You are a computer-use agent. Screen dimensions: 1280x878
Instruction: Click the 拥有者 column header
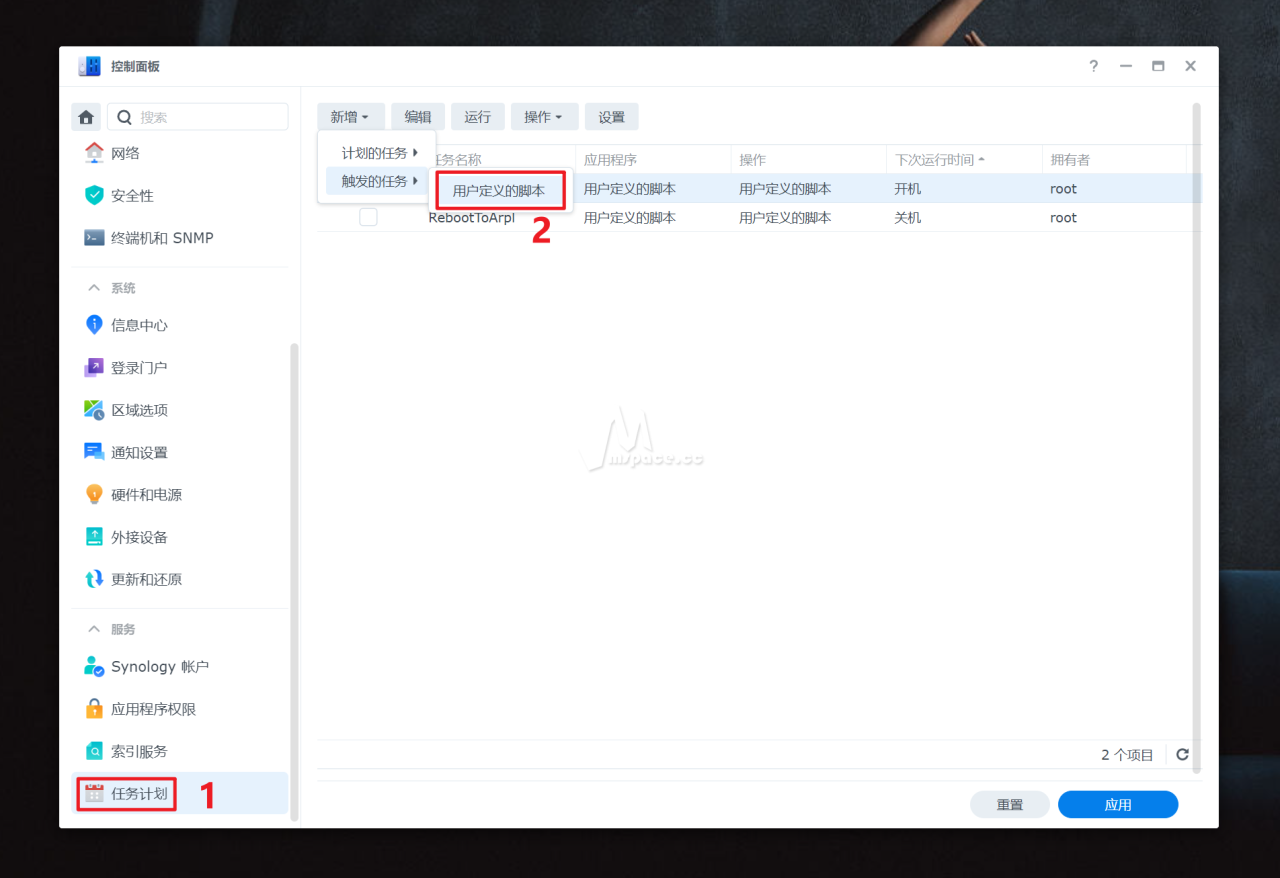click(1114, 160)
